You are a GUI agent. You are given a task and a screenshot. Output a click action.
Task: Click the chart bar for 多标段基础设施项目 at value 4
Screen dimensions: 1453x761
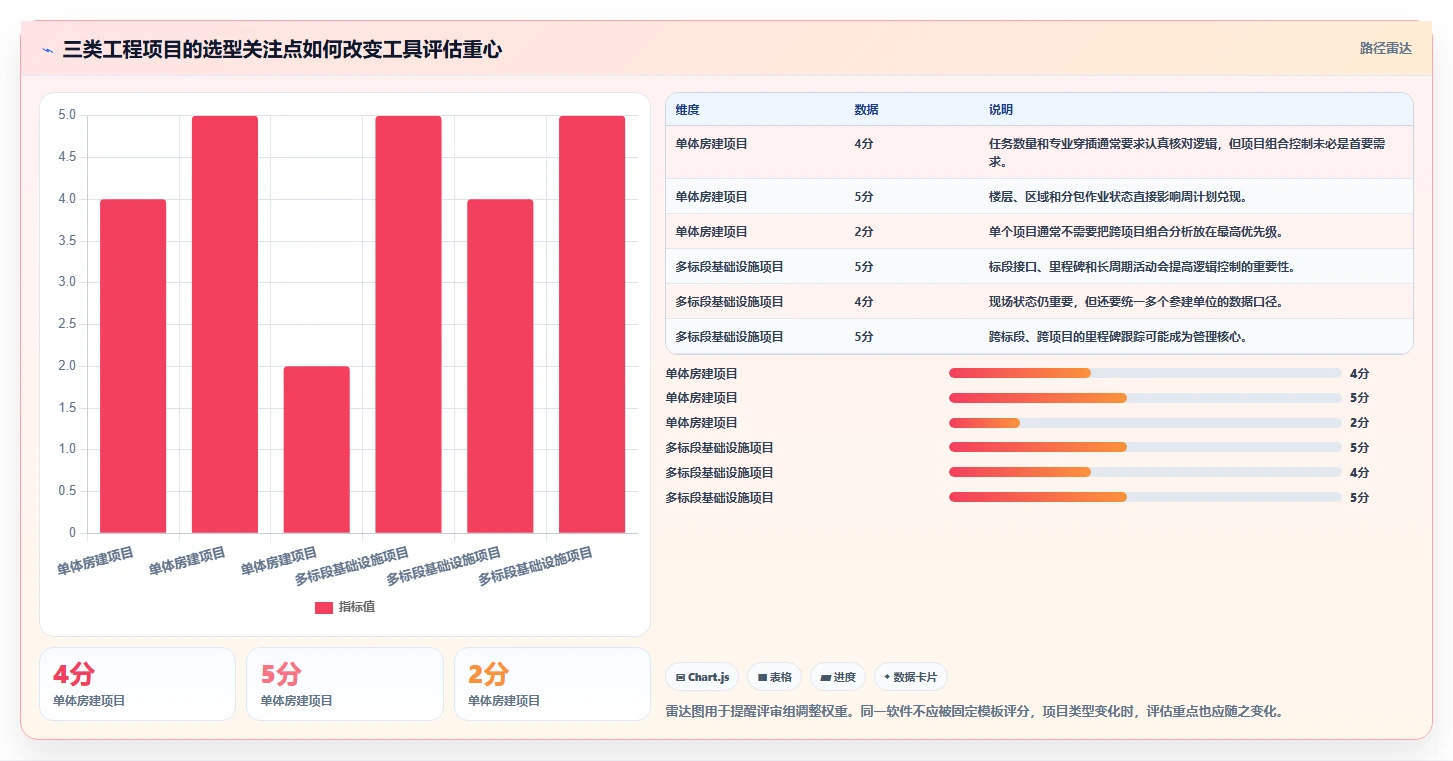pyautogui.click(x=500, y=366)
